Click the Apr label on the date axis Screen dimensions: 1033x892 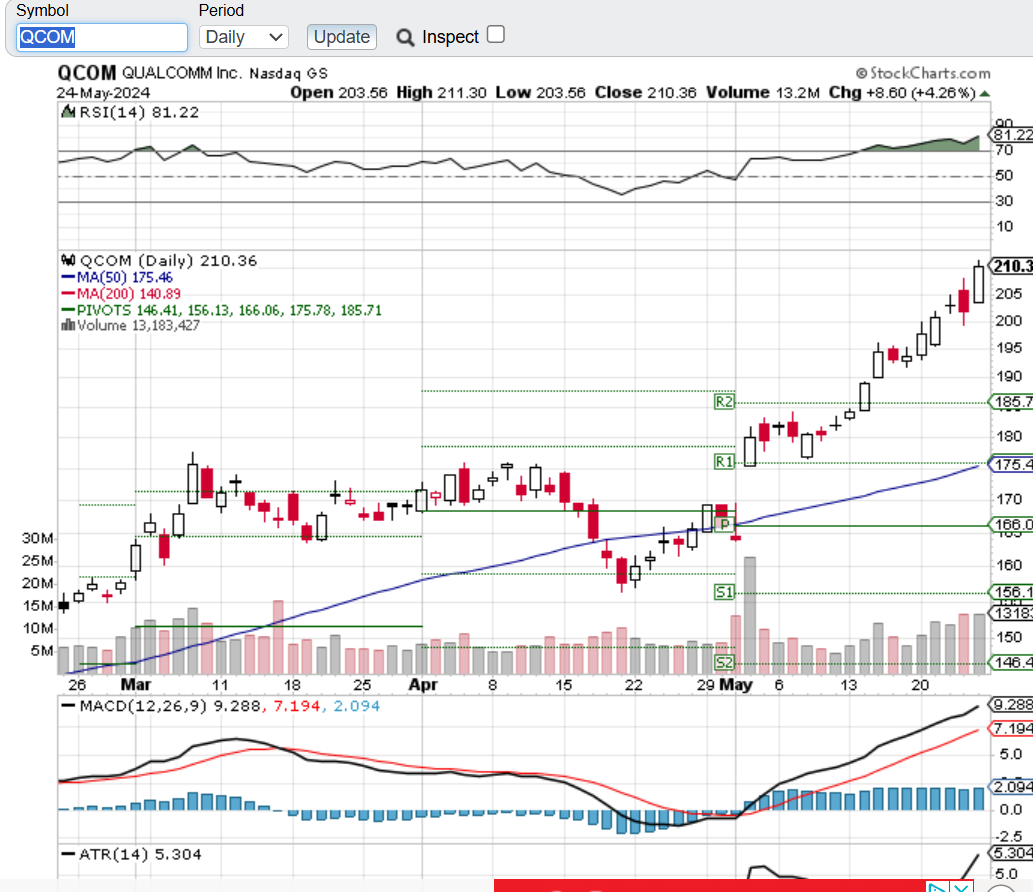423,684
